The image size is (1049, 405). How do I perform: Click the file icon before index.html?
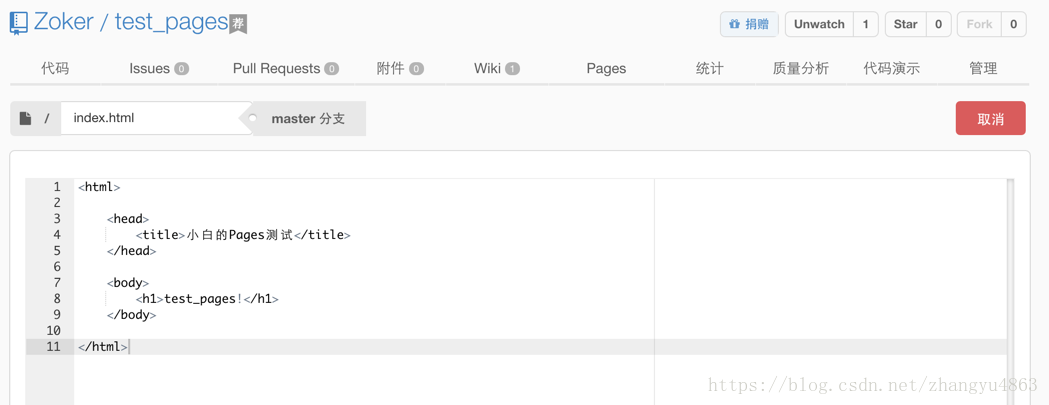tap(26, 118)
